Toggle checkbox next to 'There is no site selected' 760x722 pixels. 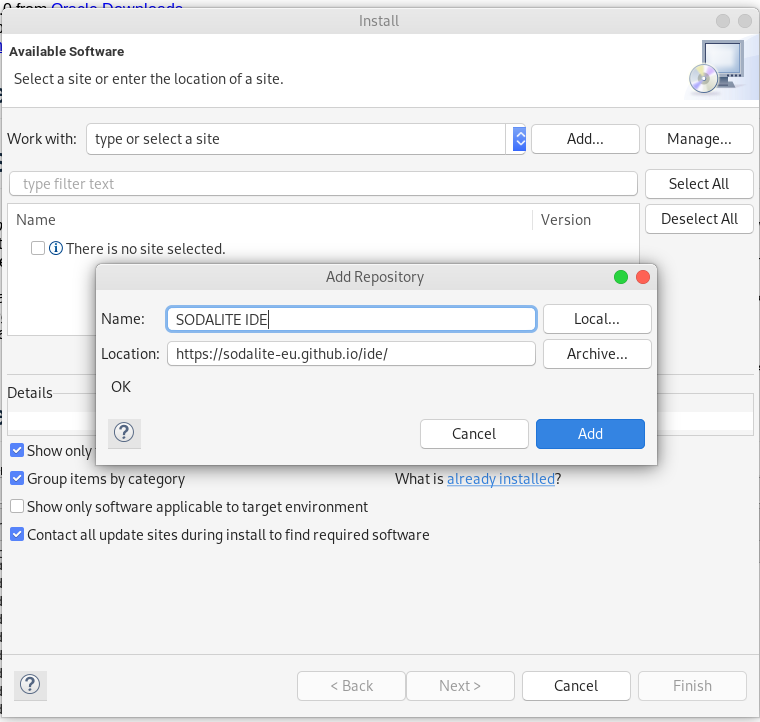click(38, 248)
